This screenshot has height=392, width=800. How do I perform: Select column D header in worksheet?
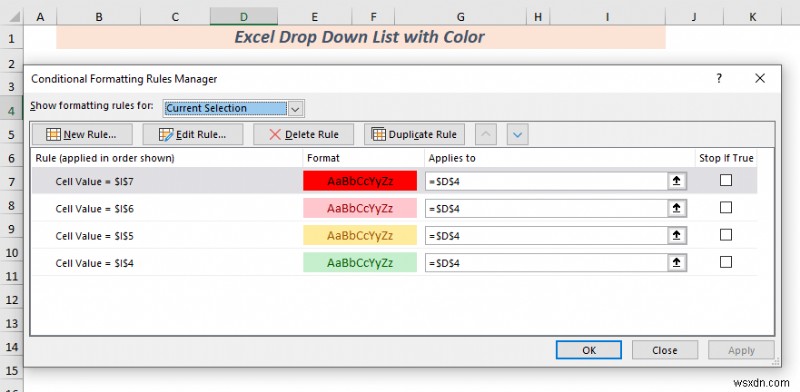244,17
